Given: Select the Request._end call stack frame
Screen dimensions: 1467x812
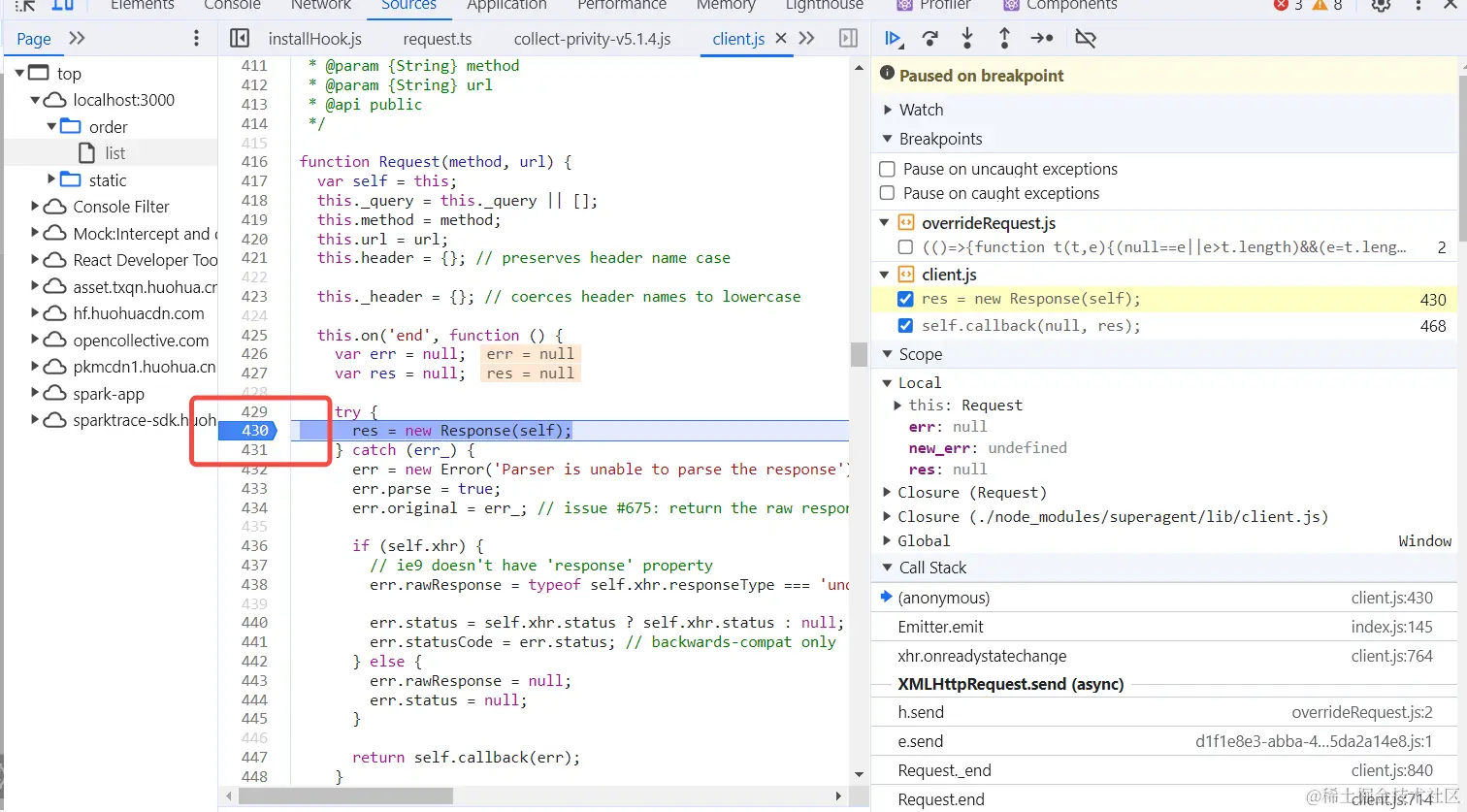Looking at the screenshot, I should tap(1165, 770).
